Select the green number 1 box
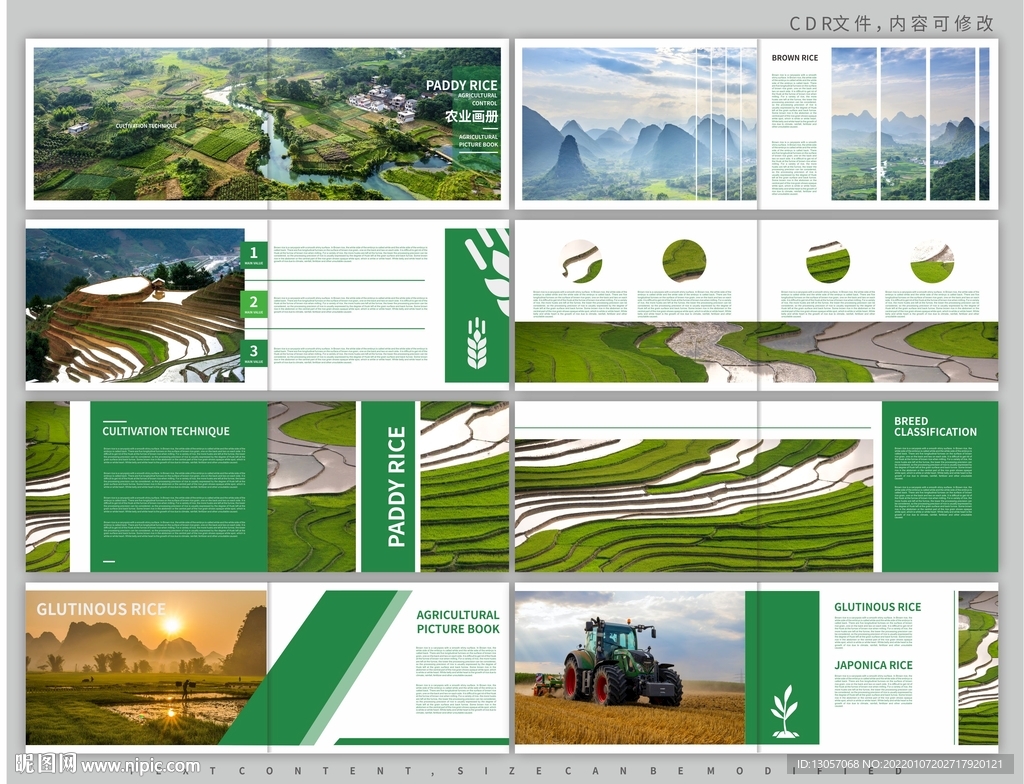 (253, 255)
